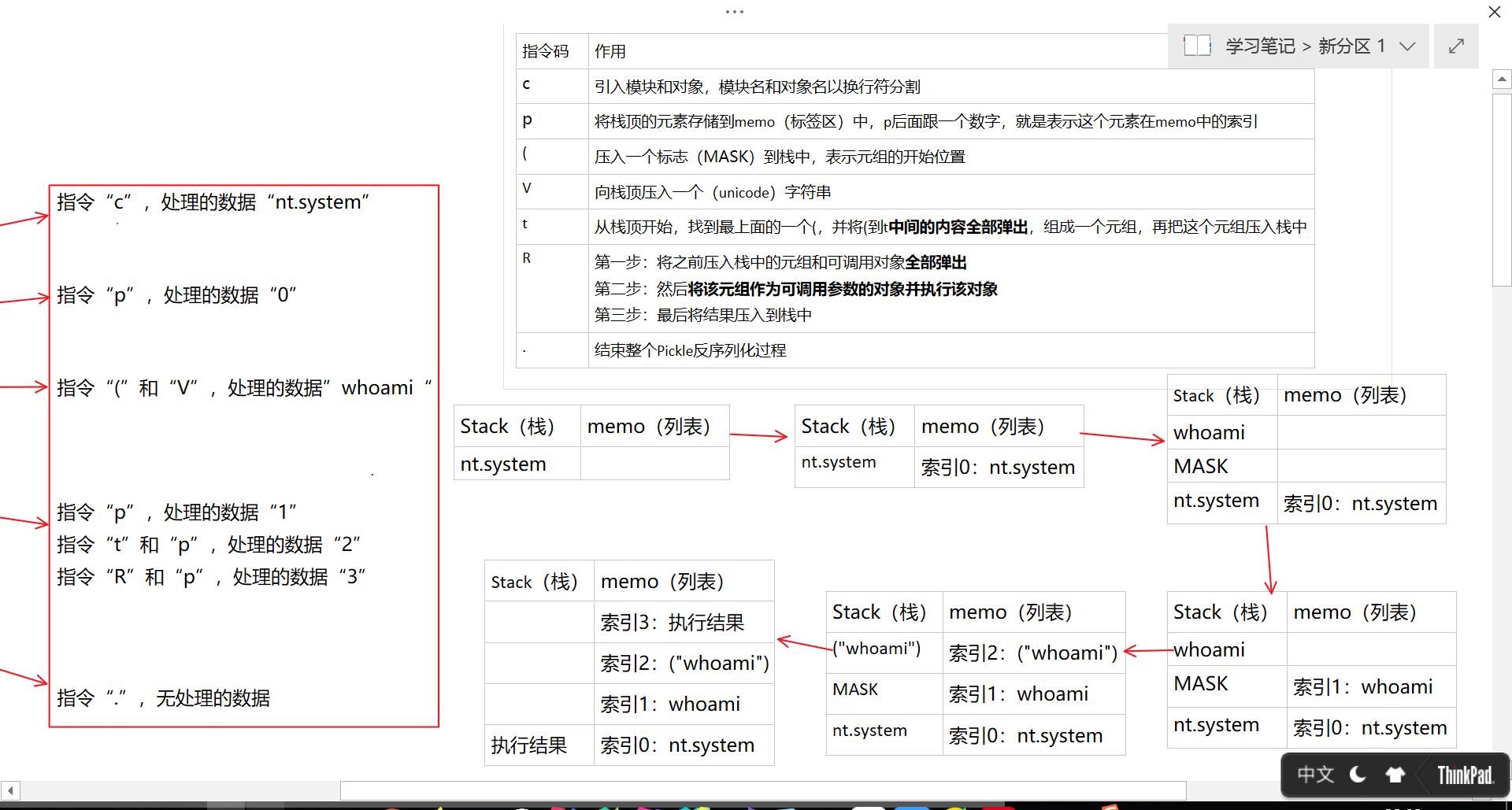The width and height of the screenshot is (1512, 810).
Task: Open the shirt skin icon in IME bar
Action: pyautogui.click(x=1395, y=775)
